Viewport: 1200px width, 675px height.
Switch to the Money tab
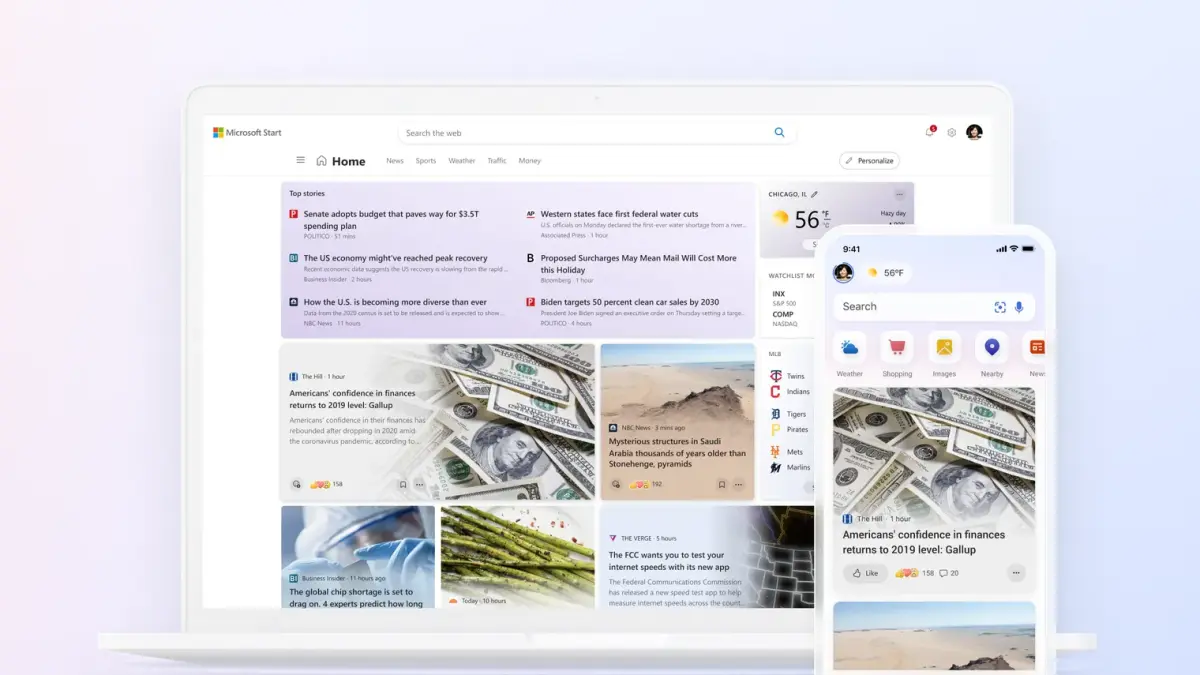(529, 161)
